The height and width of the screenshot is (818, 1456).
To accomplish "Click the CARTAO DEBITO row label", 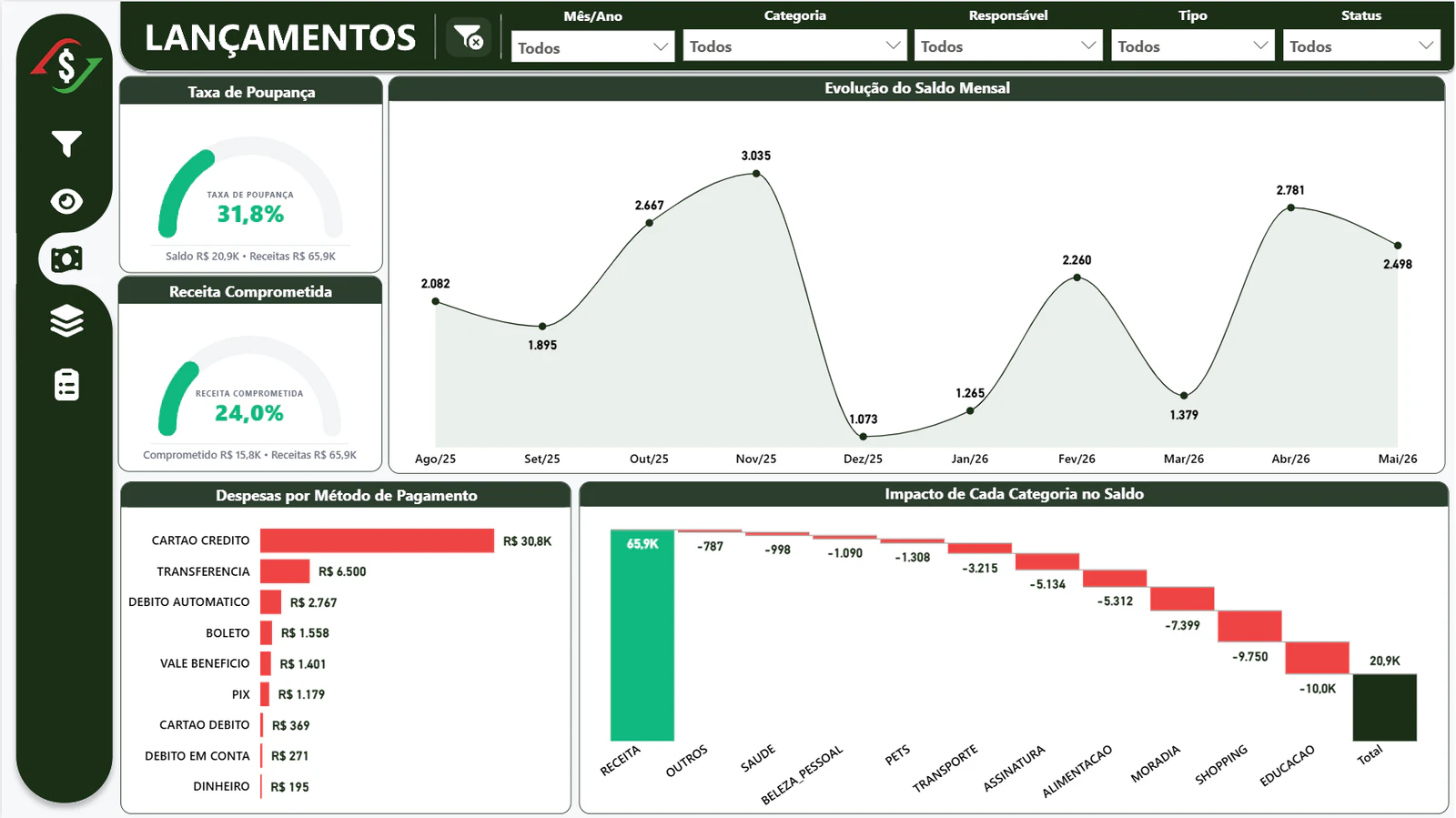I will (x=205, y=725).
